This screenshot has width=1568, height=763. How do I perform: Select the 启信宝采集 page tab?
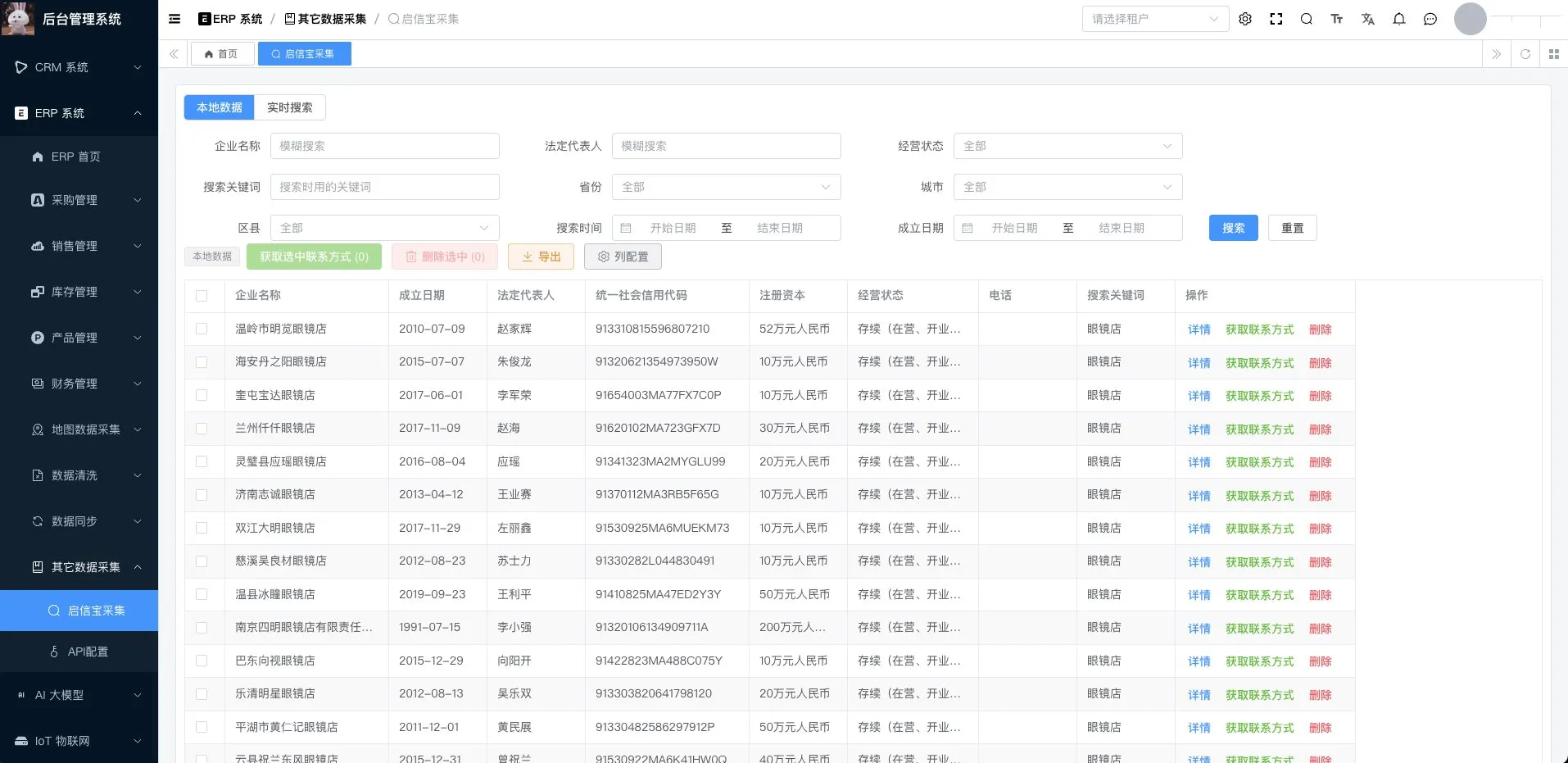304,54
